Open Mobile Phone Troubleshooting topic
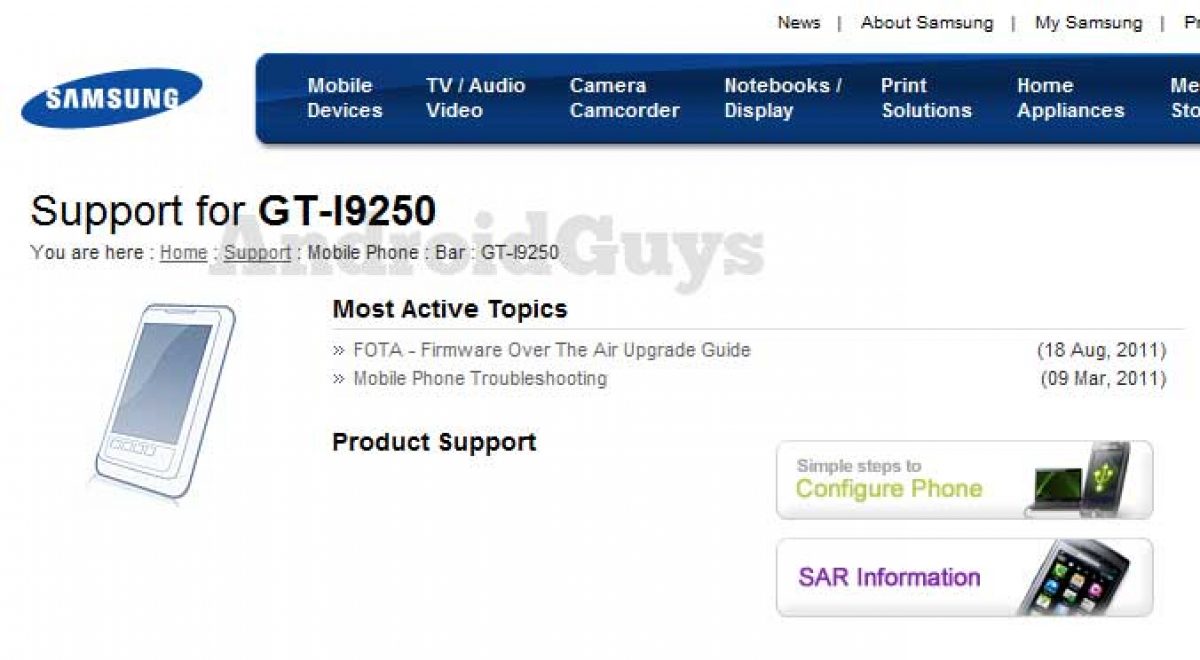The image size is (1200, 660). click(x=480, y=379)
